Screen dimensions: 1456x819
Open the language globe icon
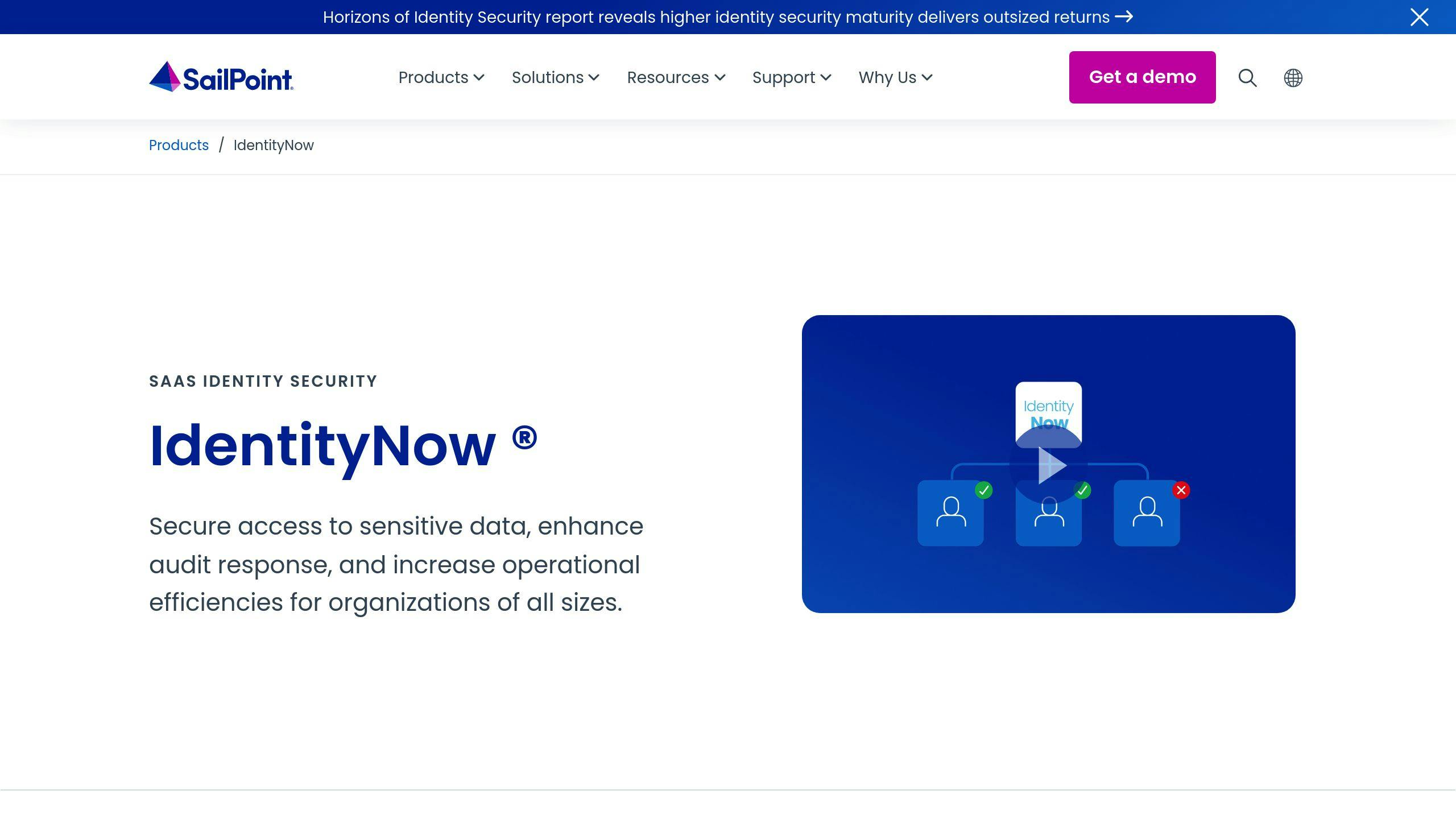(1293, 77)
